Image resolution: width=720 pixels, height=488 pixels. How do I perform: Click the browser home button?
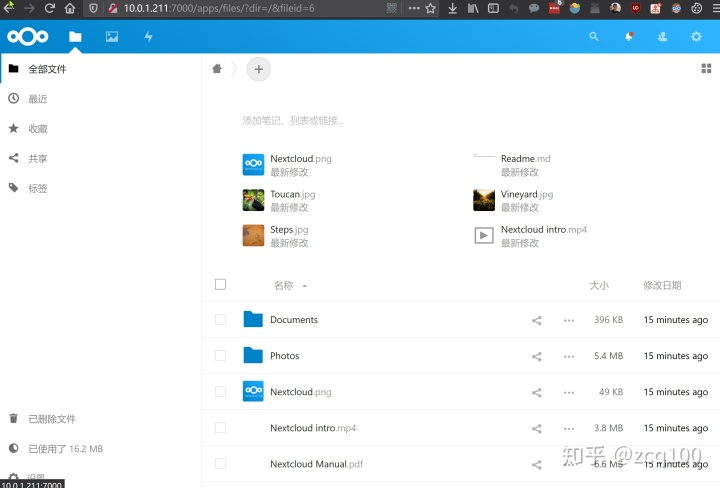pos(70,8)
